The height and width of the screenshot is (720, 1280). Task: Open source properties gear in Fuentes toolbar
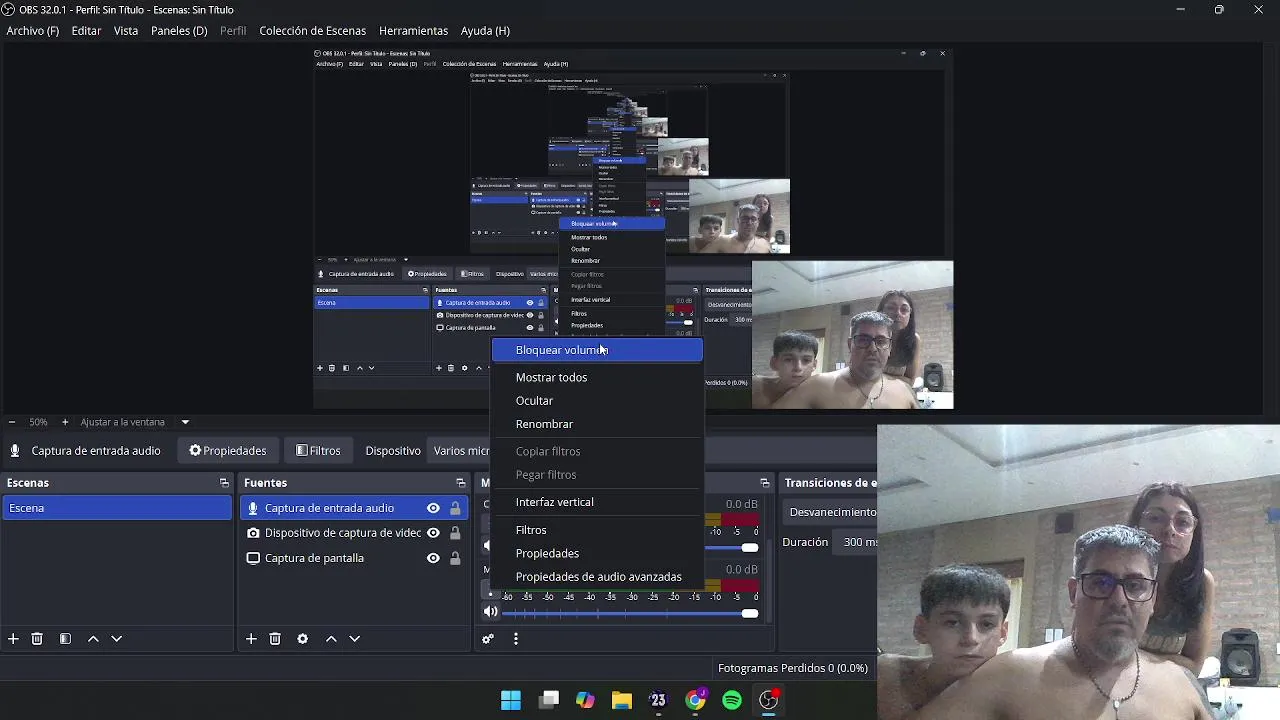(x=303, y=639)
